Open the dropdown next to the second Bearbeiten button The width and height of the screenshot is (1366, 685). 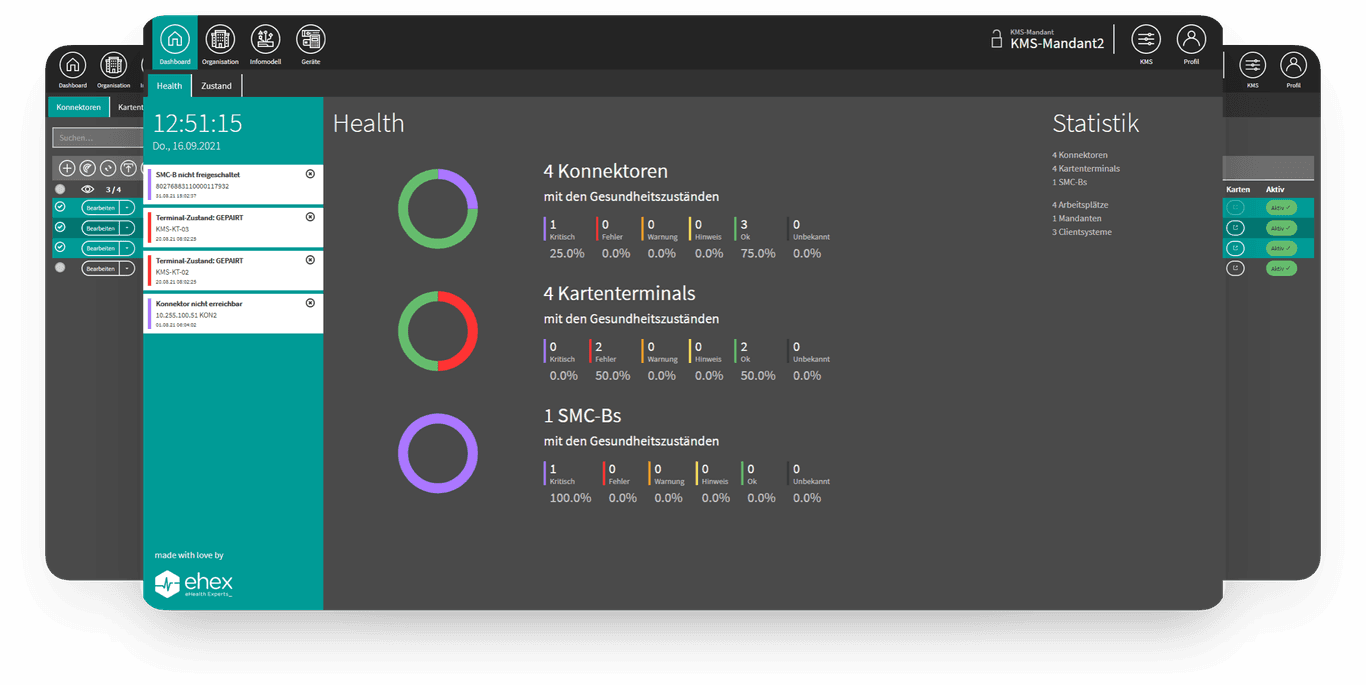click(x=127, y=228)
